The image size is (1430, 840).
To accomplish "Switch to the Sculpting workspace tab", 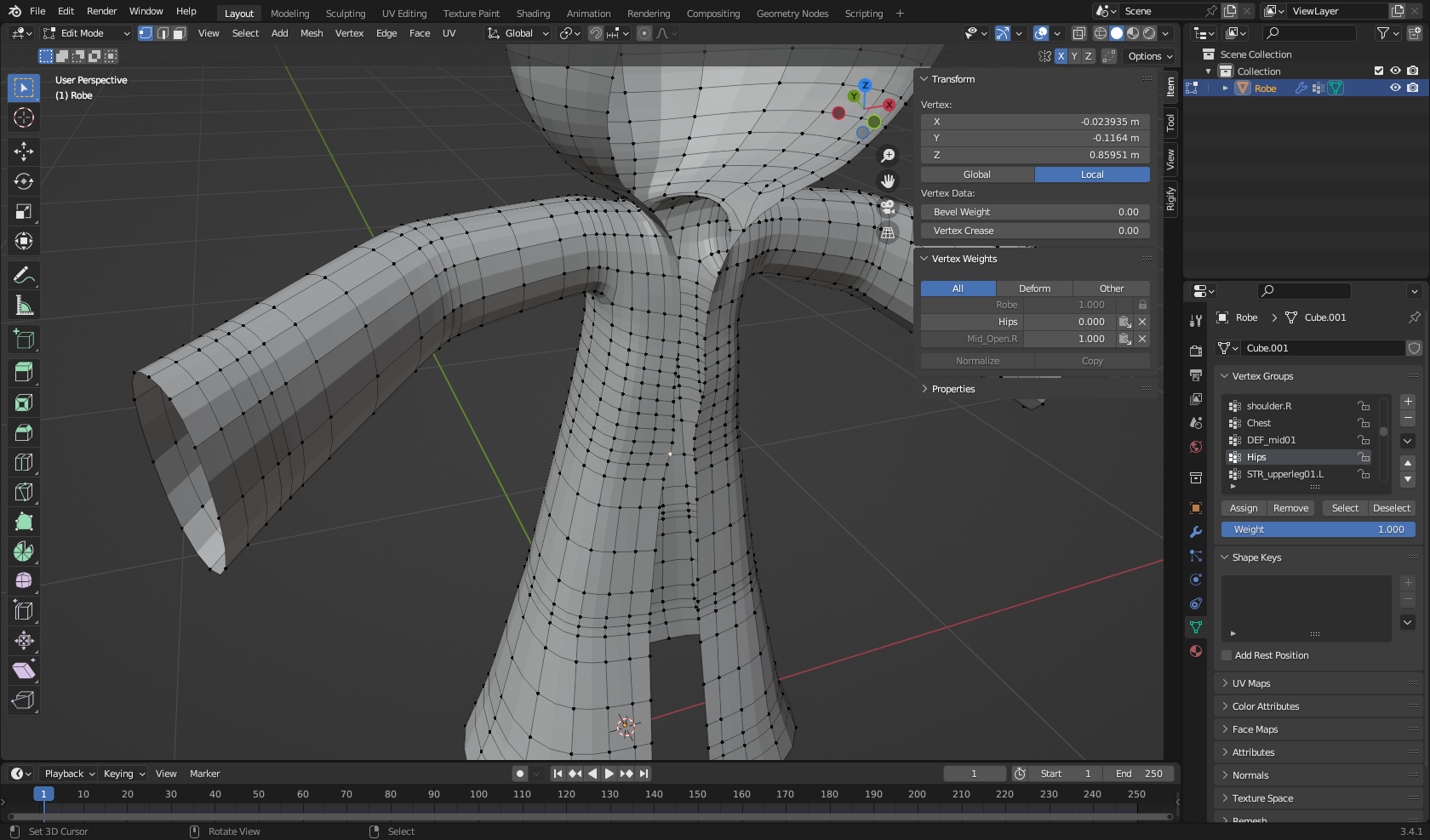I will 345,14.
